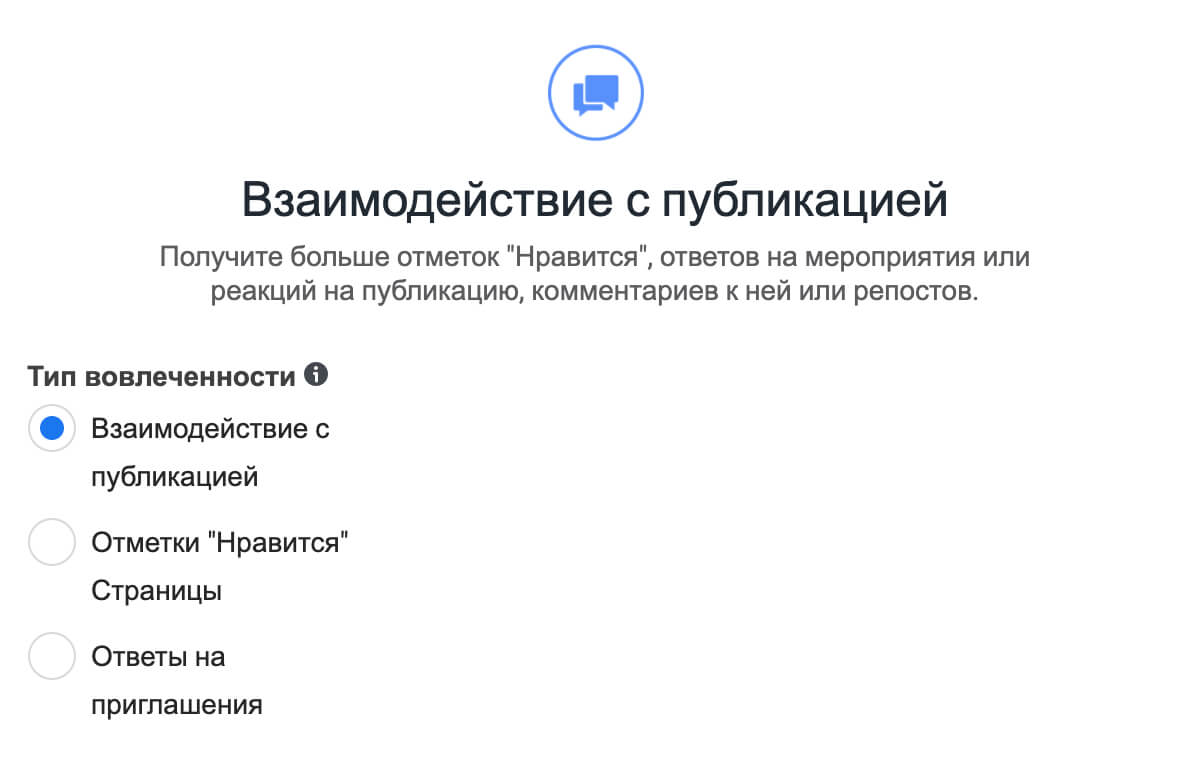Click option label text Отметки "Нравится"

point(219,542)
